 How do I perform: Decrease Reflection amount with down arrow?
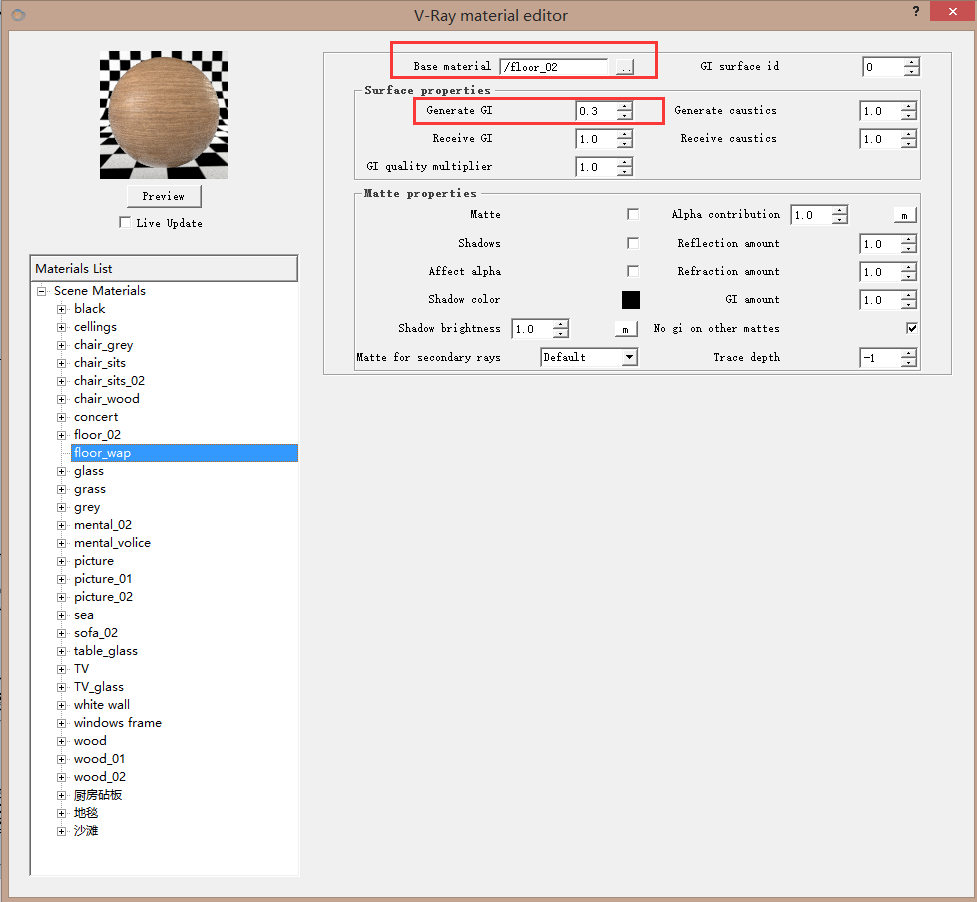[909, 248]
